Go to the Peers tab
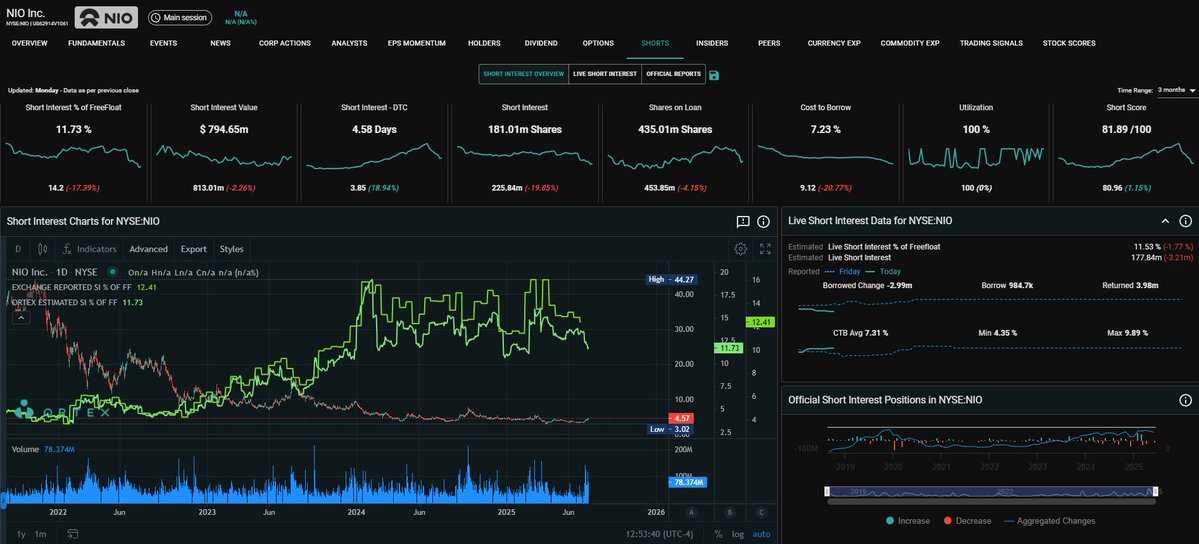 point(769,44)
